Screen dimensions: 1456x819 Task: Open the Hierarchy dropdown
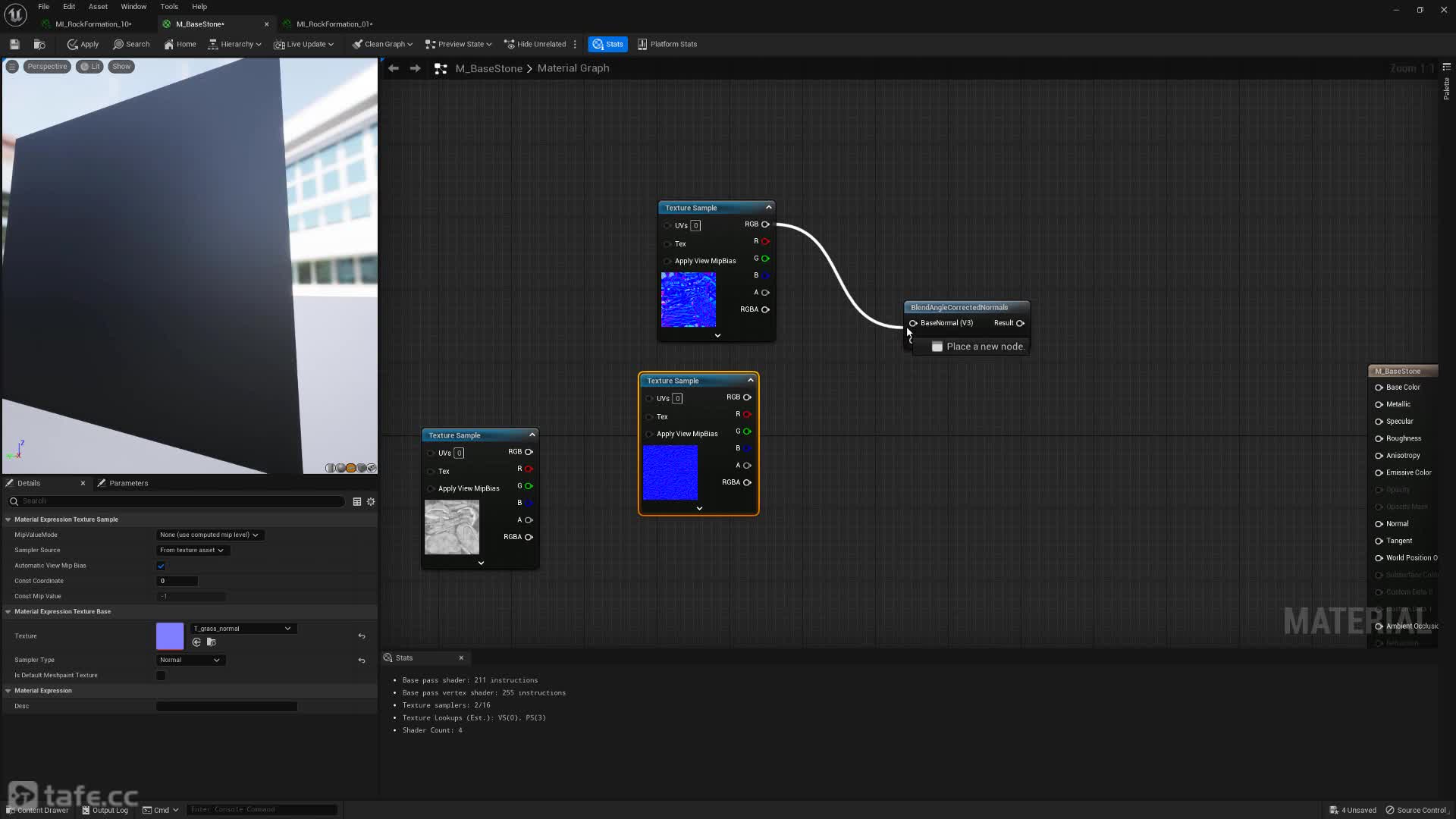(234, 44)
